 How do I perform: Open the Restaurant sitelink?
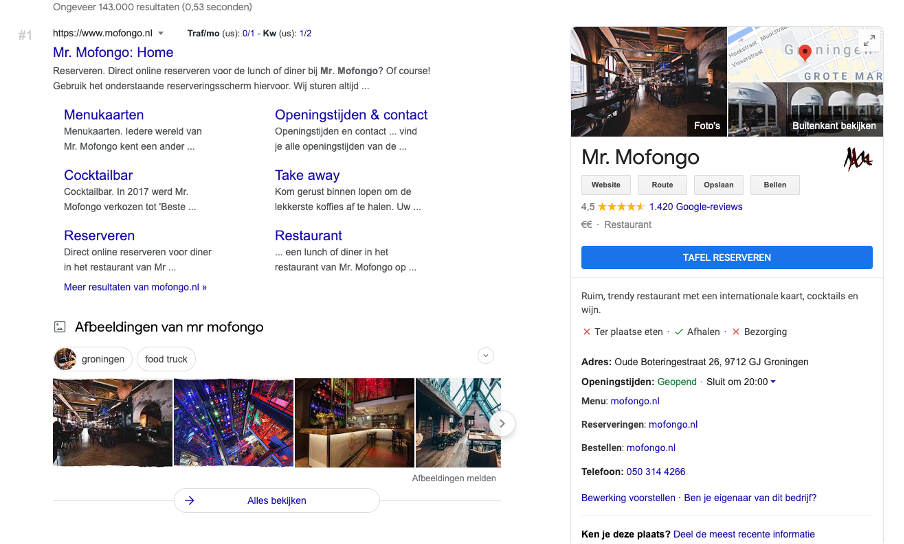pos(308,236)
